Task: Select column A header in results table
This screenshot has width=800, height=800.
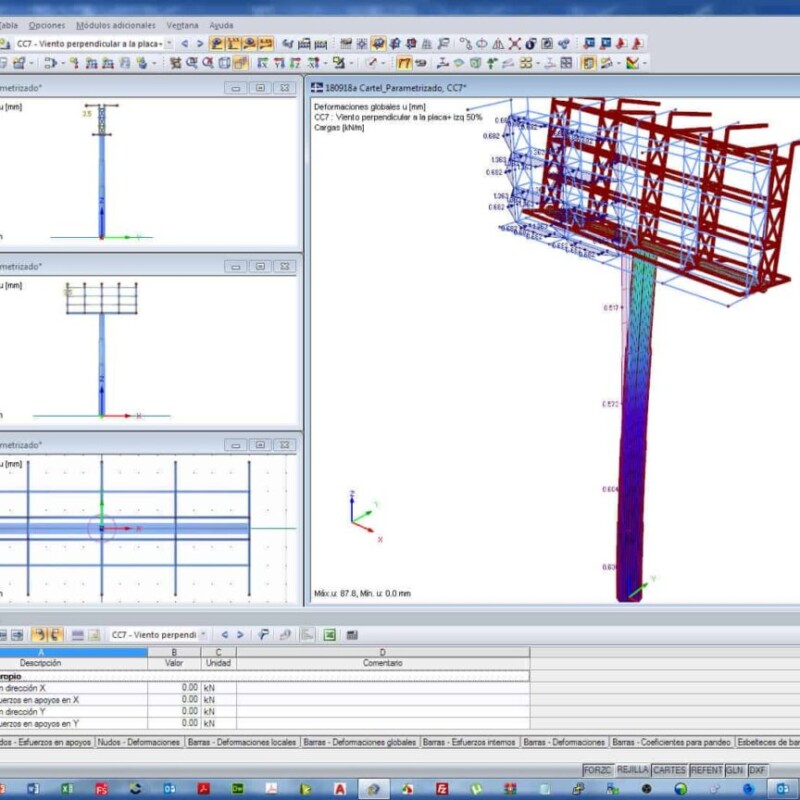Action: click(73, 652)
